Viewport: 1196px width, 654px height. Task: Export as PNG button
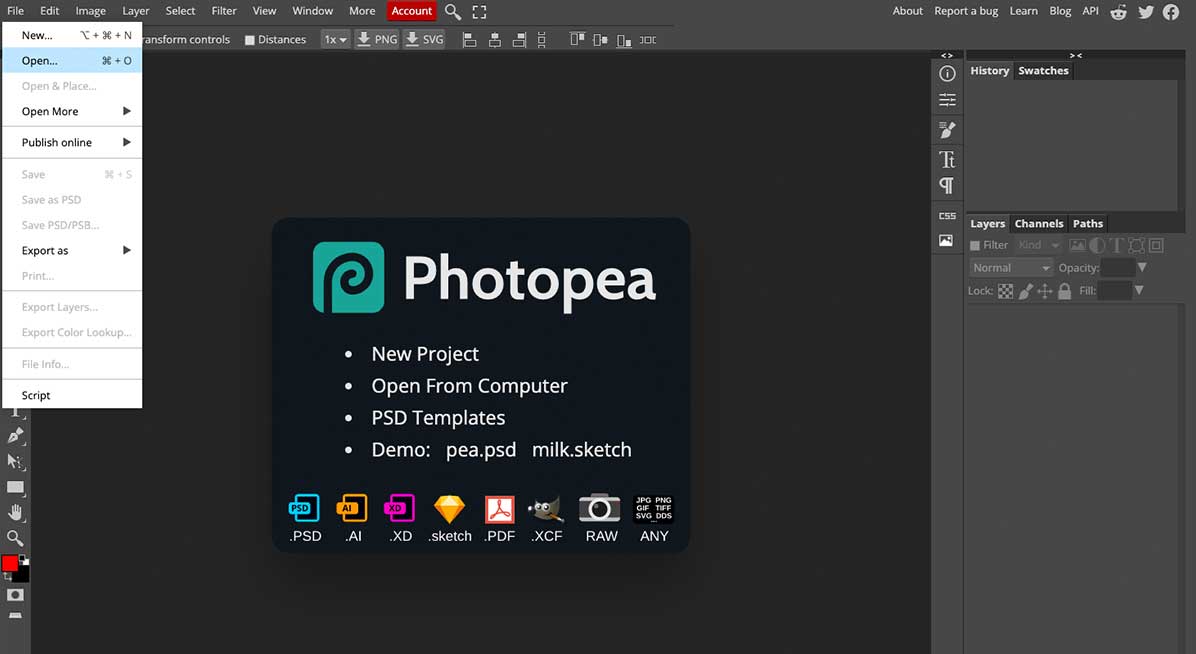pyautogui.click(x=377, y=40)
